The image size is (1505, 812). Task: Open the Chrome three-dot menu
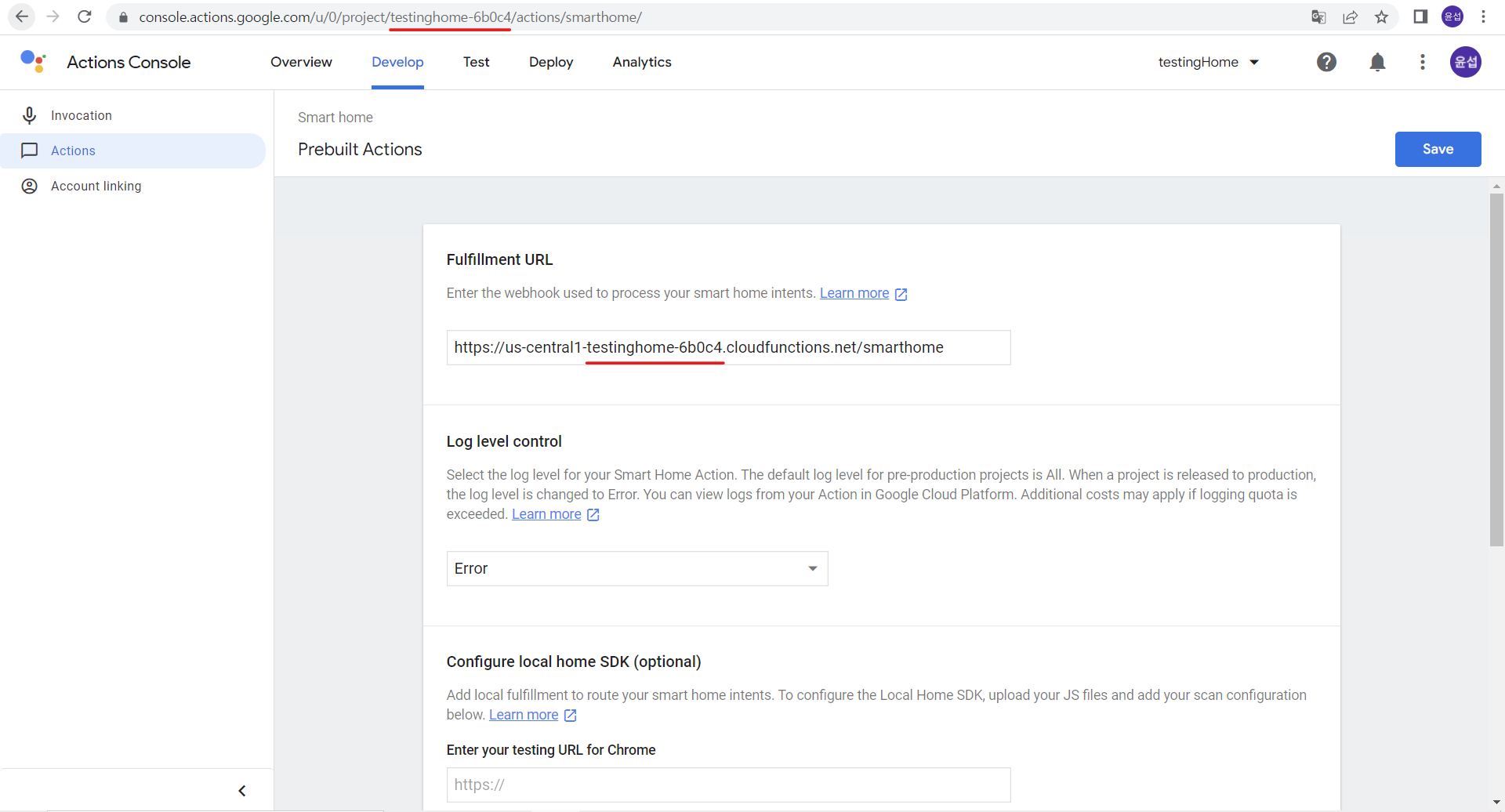coord(1484,16)
